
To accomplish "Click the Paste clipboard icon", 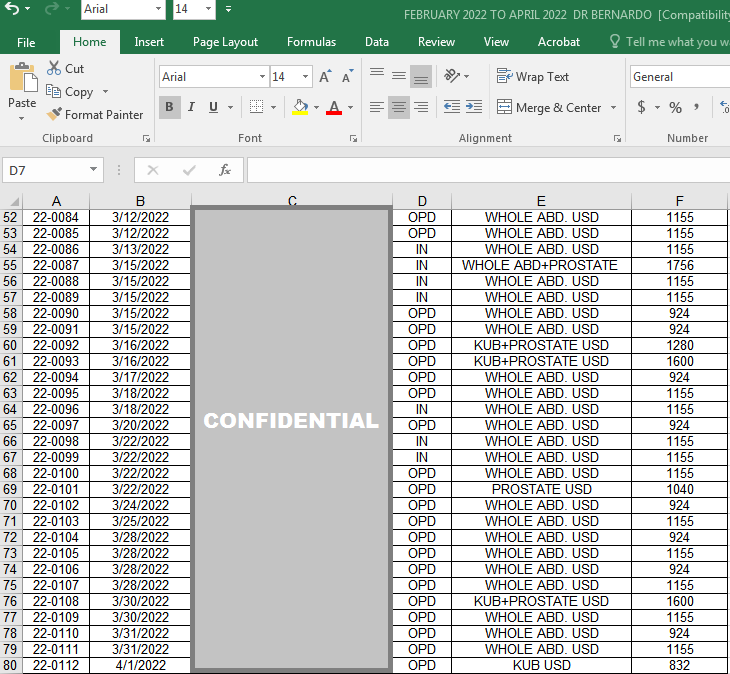I will point(22,77).
